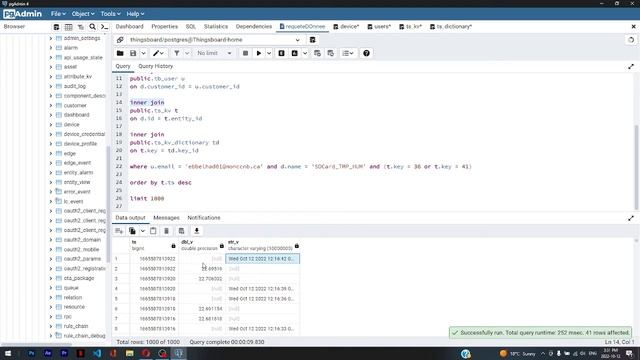Screen dimensions: 640x360
Task: Open the Tools menu
Action: [110, 14]
